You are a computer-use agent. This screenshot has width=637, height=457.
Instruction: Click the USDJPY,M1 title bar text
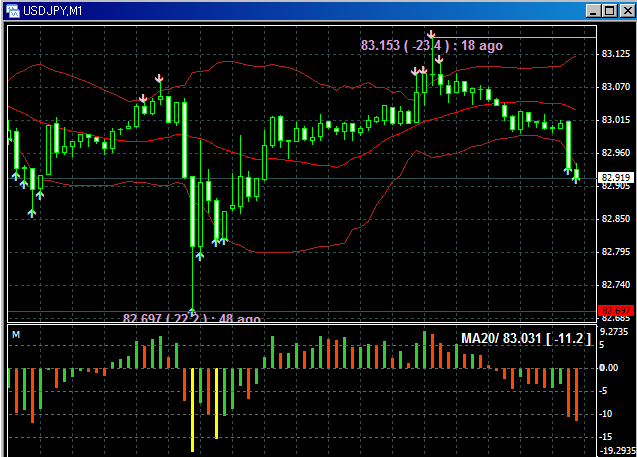point(52,10)
